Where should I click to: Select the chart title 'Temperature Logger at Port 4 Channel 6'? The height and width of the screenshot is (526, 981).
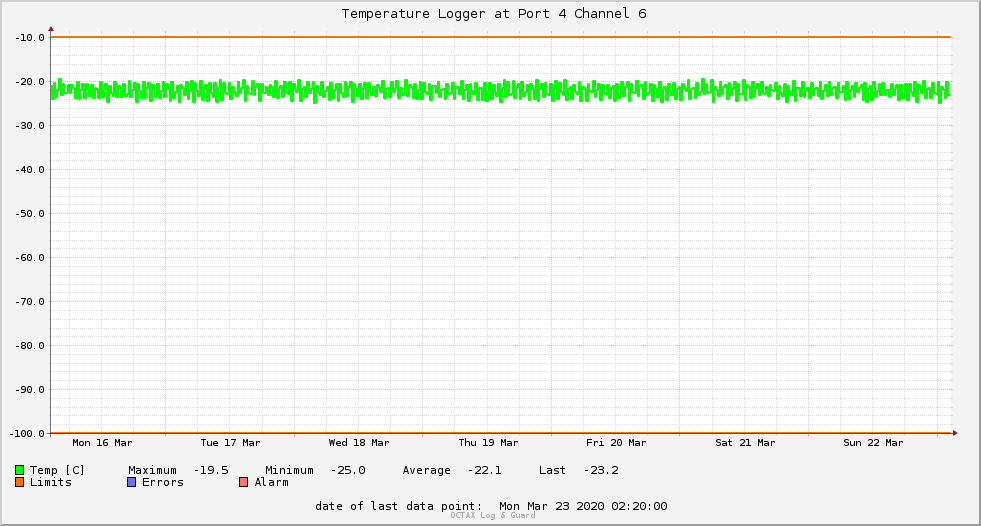point(494,14)
